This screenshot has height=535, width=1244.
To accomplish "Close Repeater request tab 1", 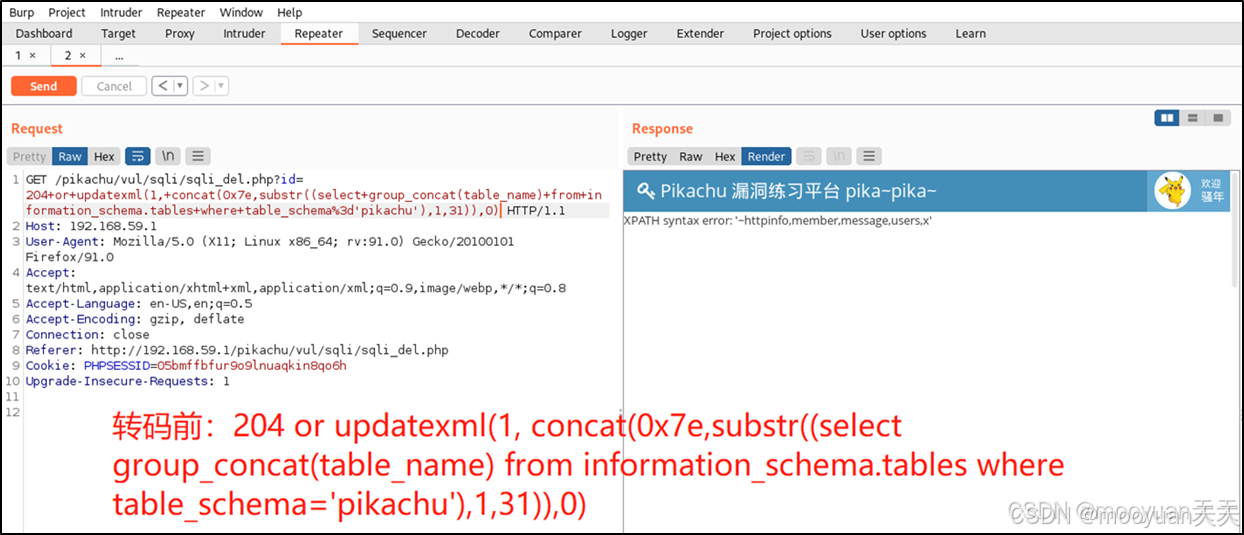I will [33, 56].
